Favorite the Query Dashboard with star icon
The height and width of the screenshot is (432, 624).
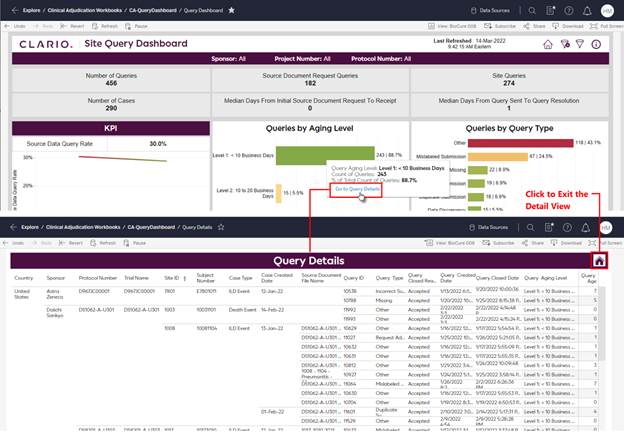point(232,9)
